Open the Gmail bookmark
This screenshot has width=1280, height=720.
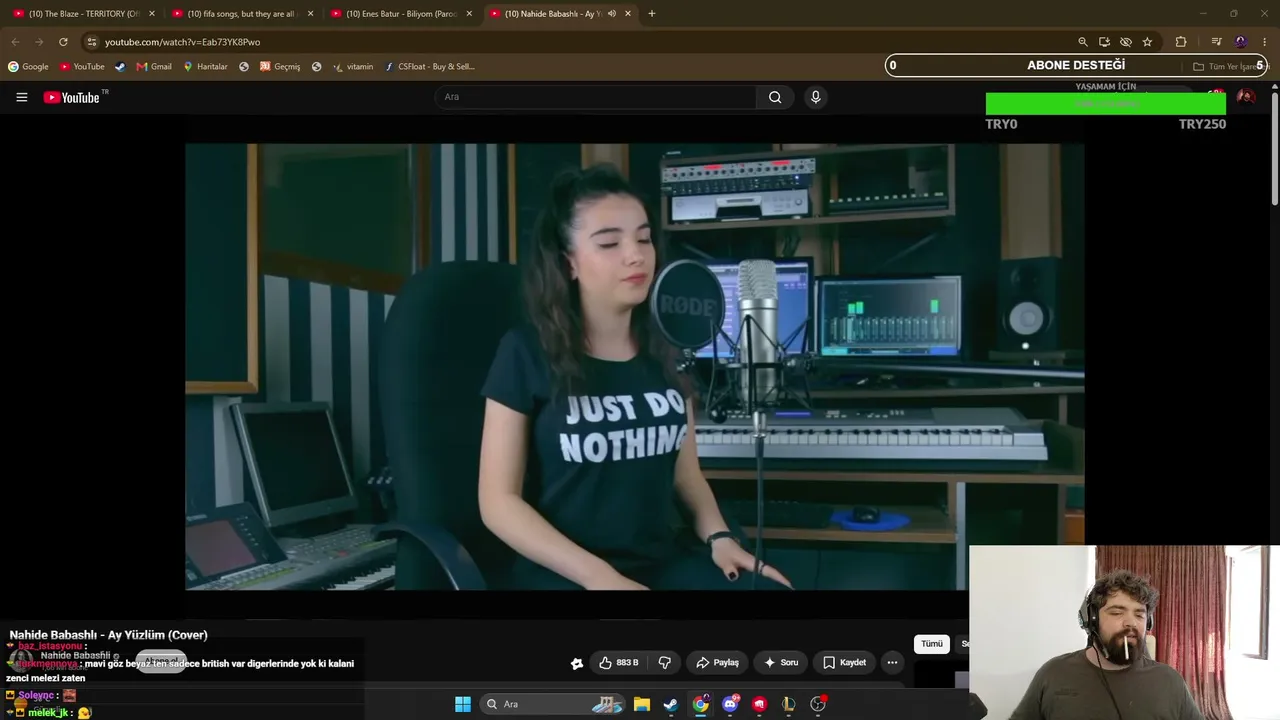coord(154,67)
